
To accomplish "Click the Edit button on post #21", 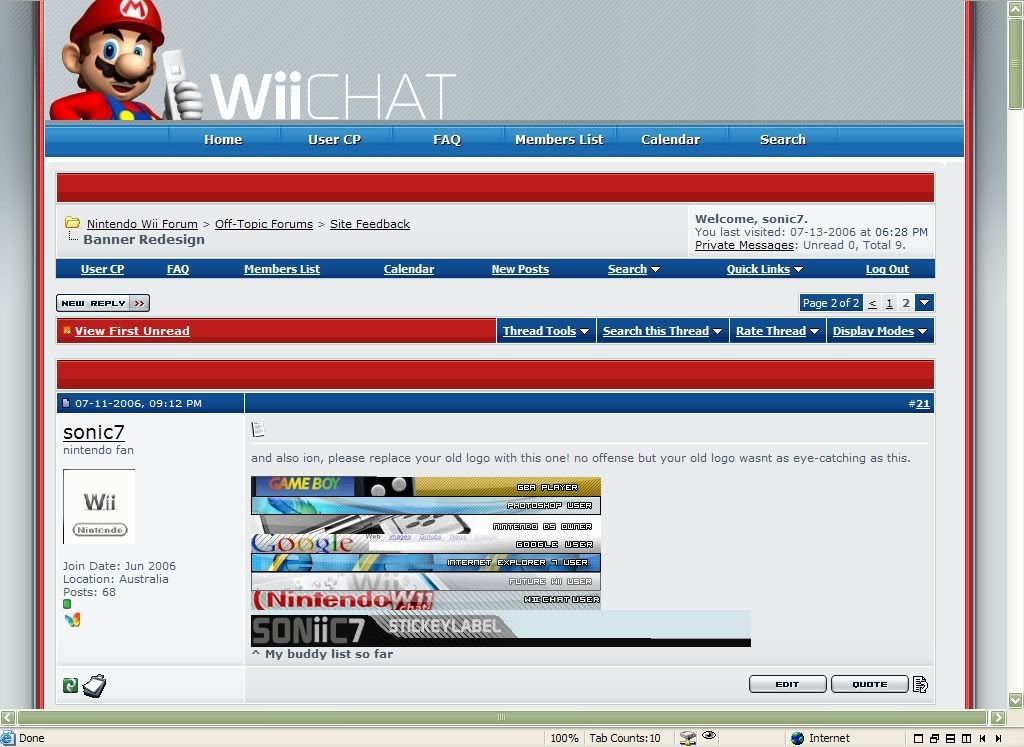I will pyautogui.click(x=788, y=684).
